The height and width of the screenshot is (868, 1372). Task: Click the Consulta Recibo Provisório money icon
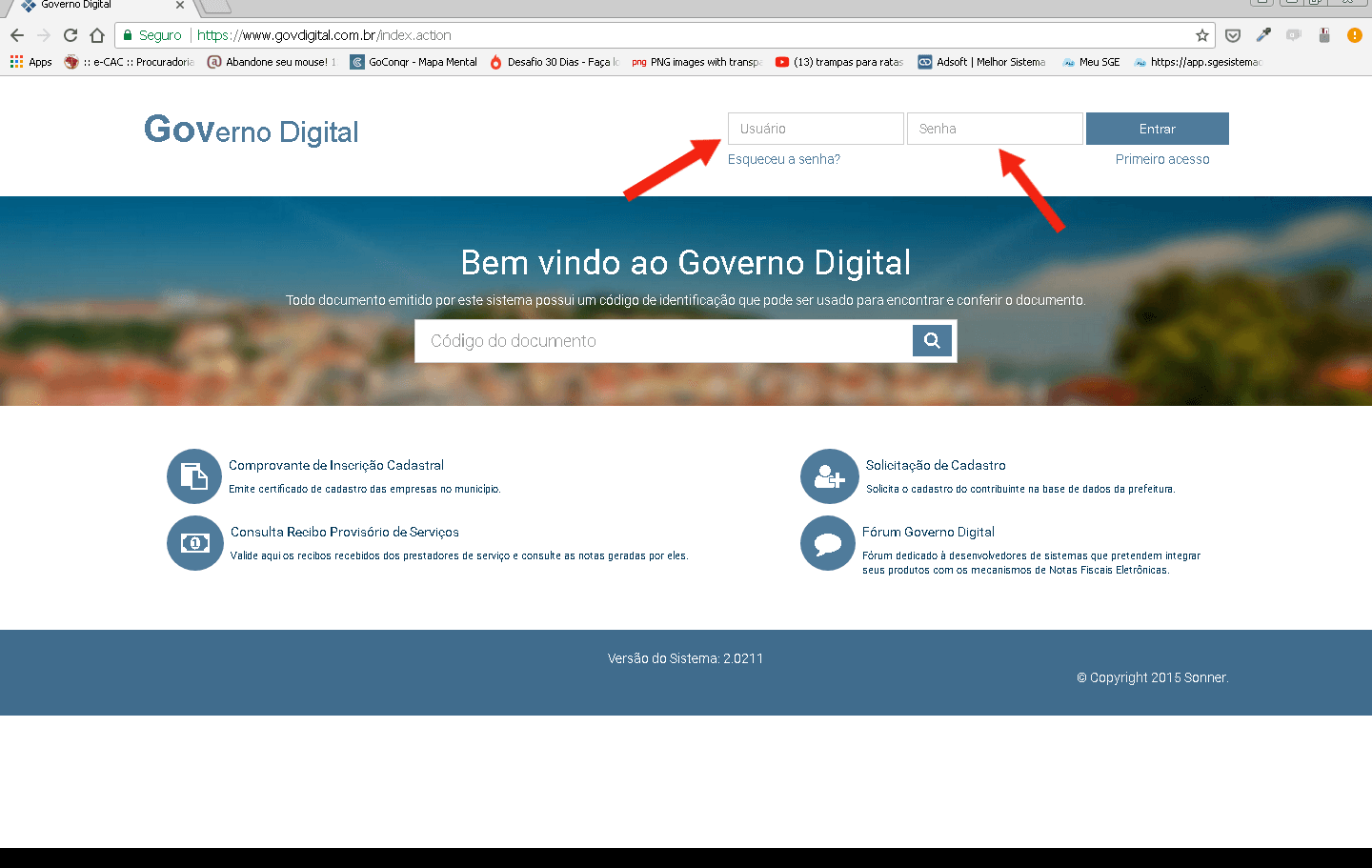click(x=194, y=543)
